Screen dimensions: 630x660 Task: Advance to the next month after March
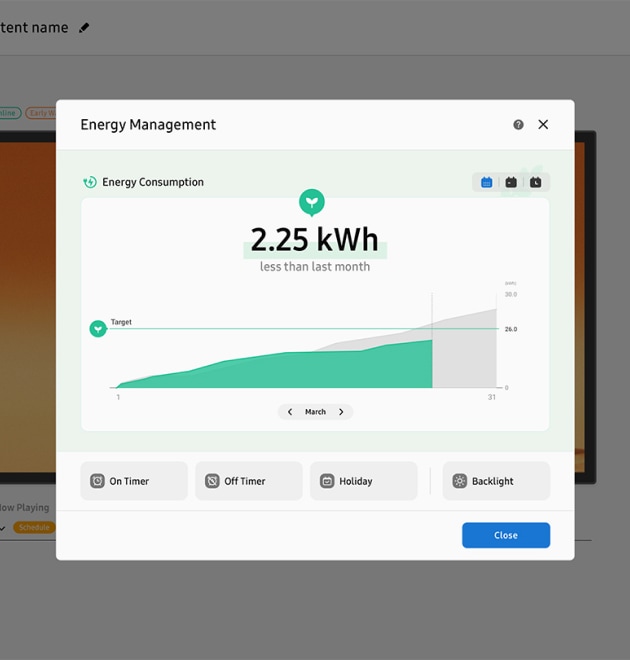[x=341, y=412]
